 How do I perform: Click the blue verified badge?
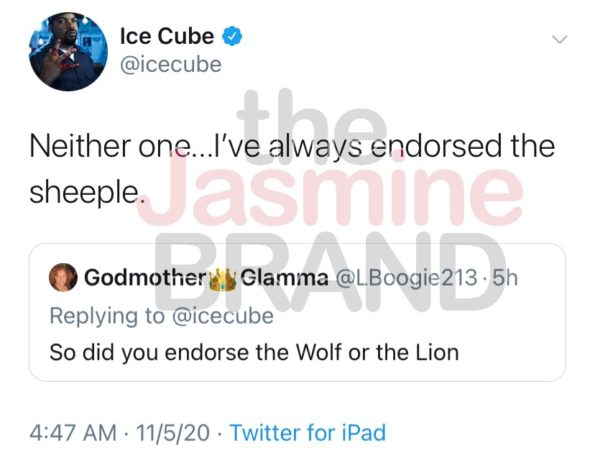coord(232,36)
